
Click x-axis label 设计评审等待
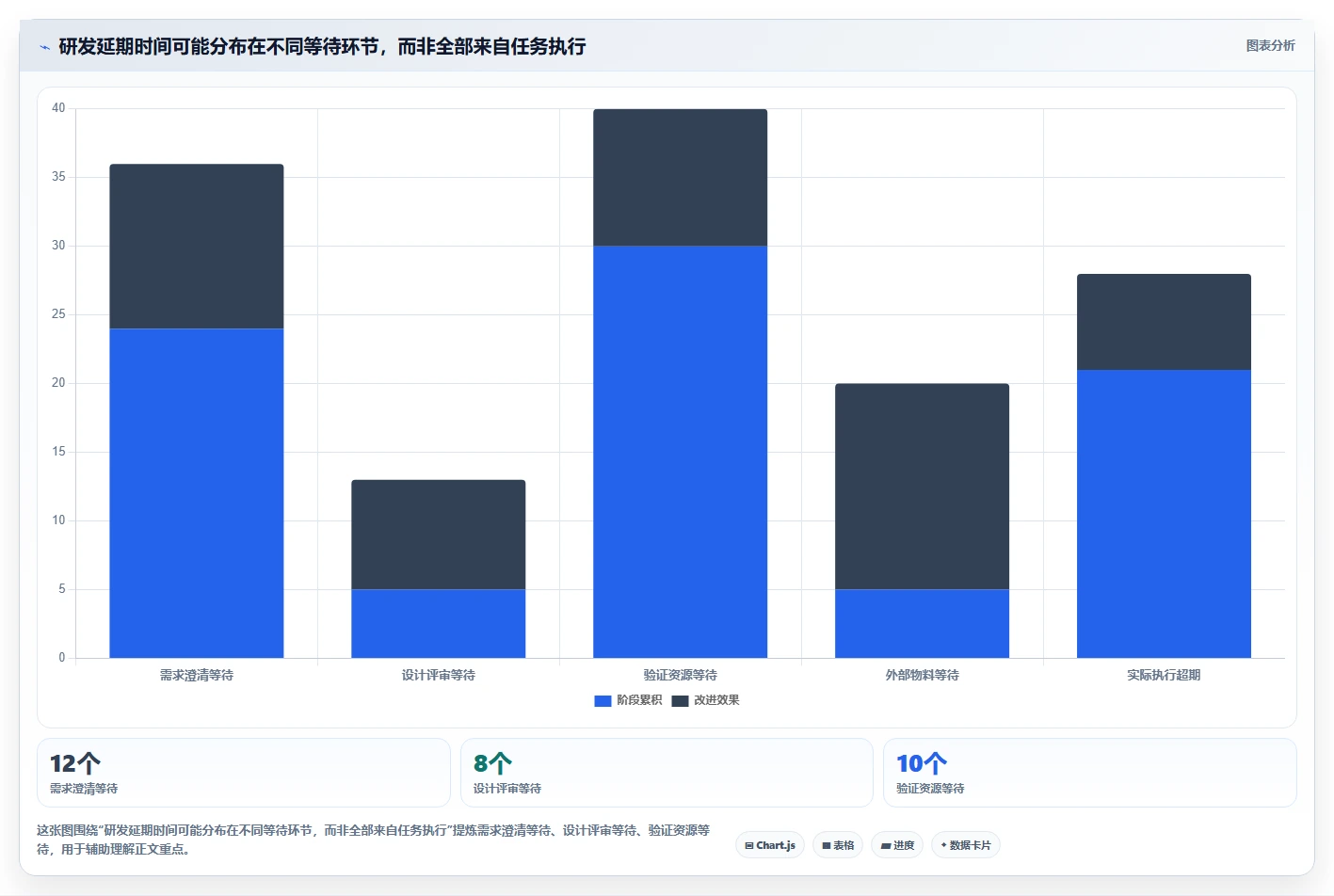(439, 675)
